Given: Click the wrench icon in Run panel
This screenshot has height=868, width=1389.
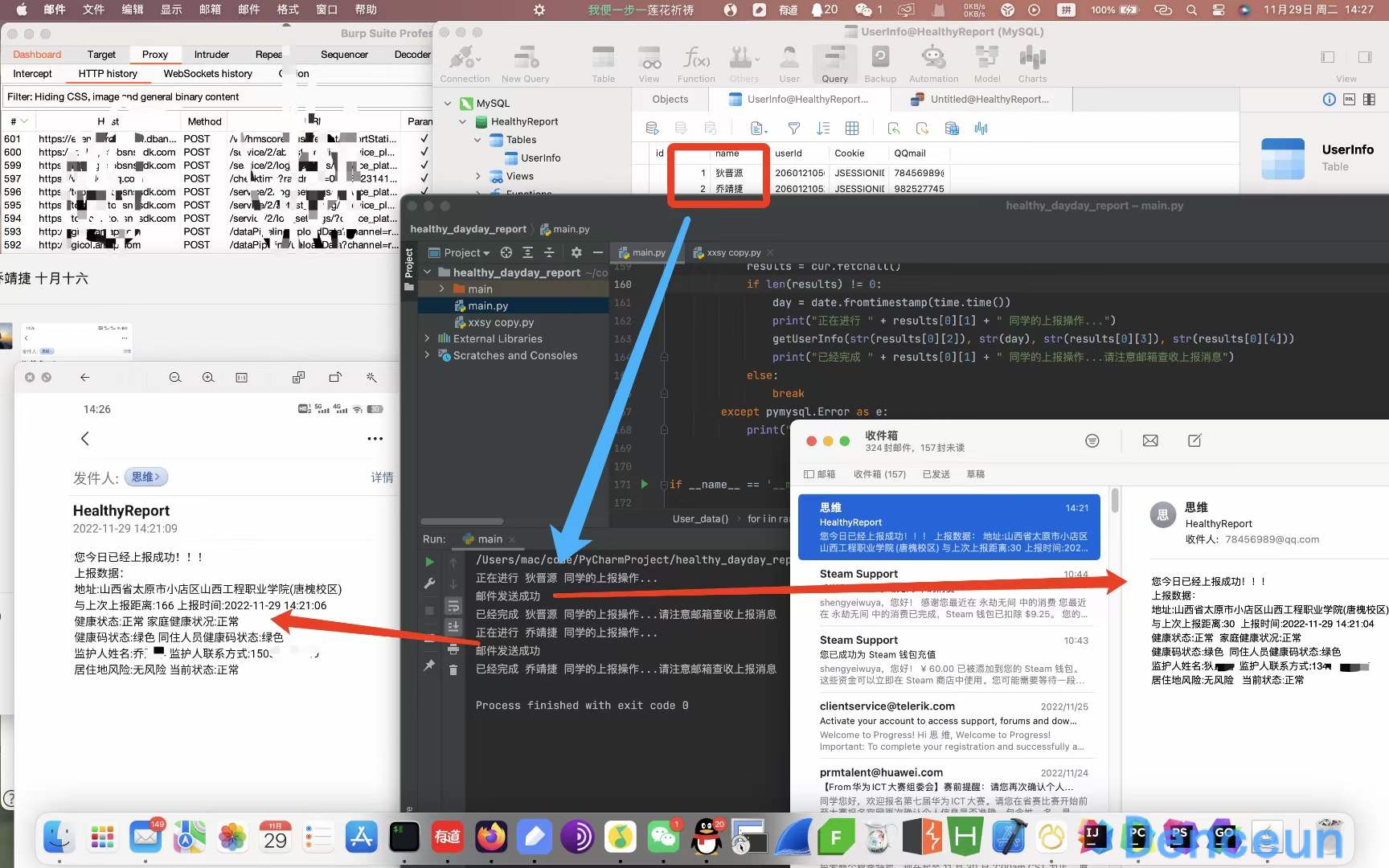Looking at the screenshot, I should 429,584.
